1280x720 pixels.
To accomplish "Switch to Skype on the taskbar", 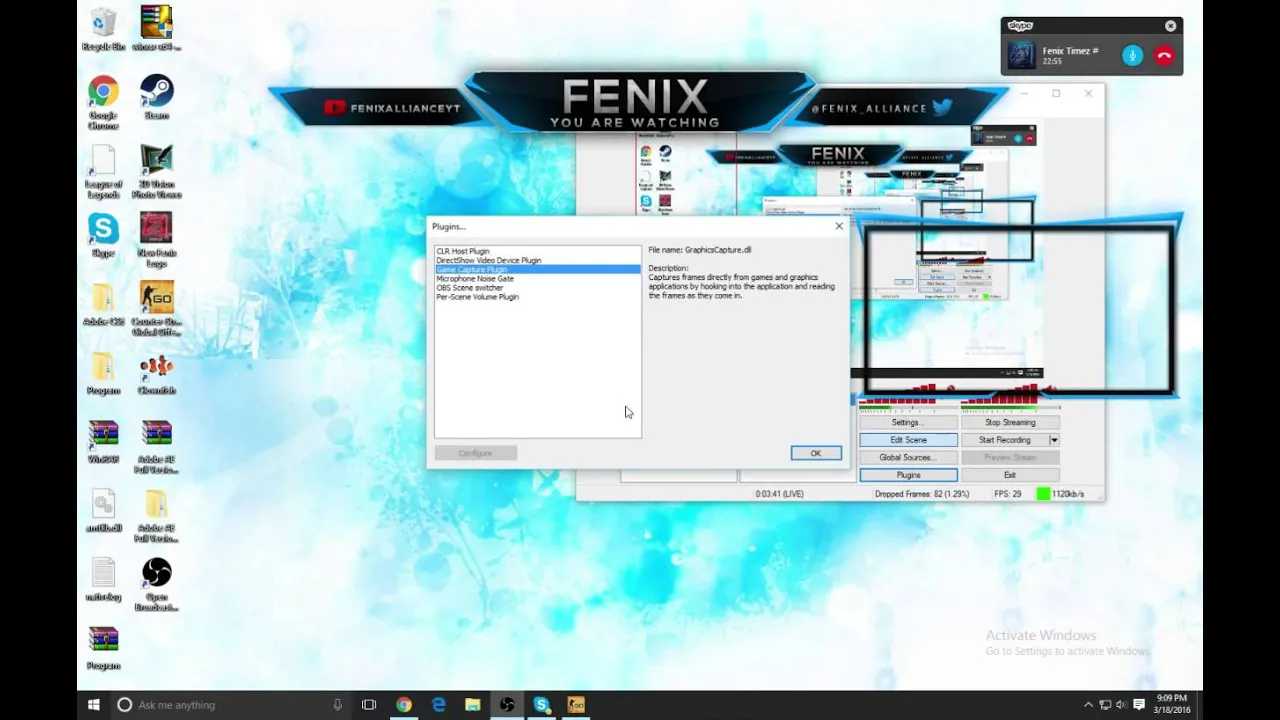I will click(541, 705).
